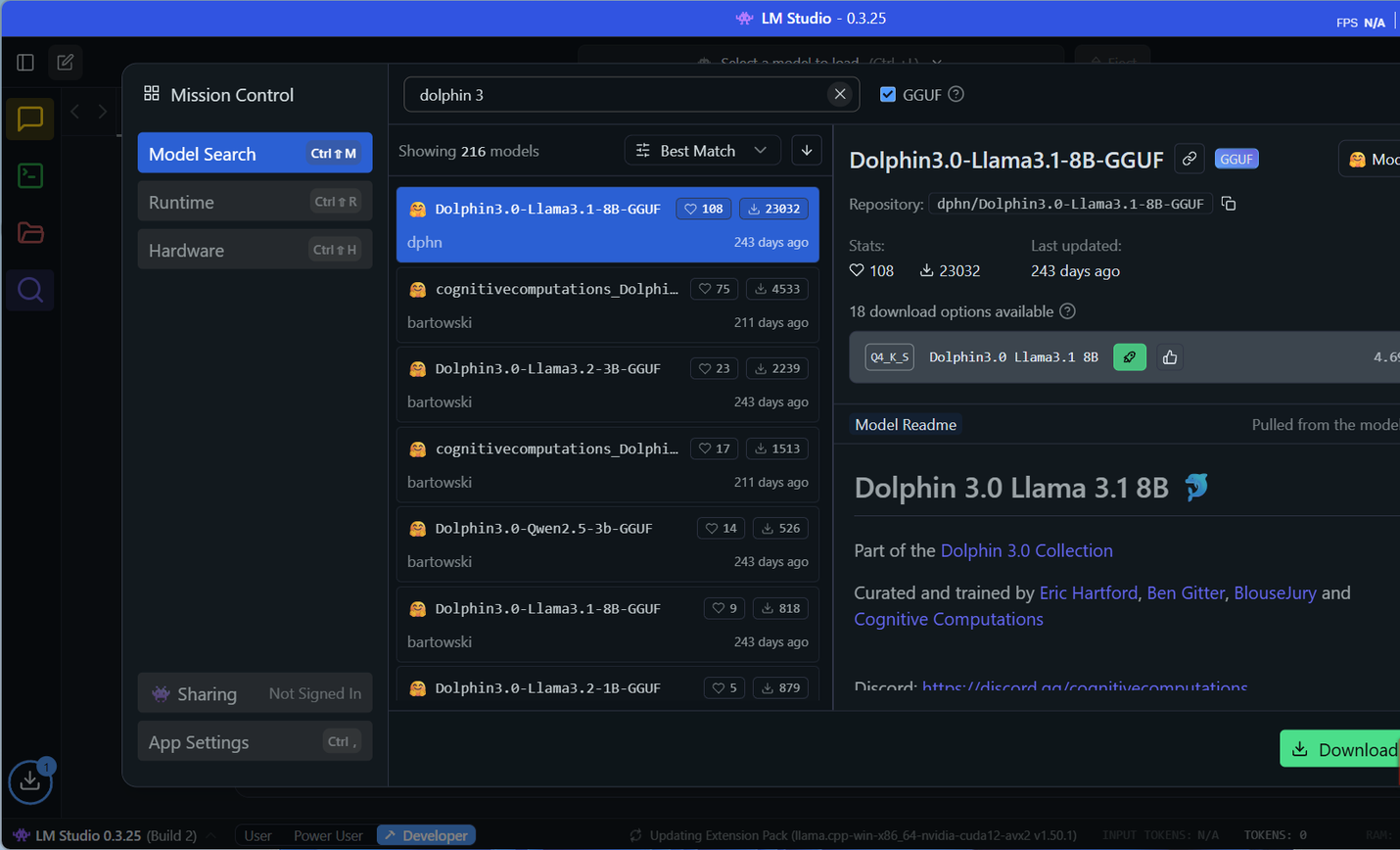
Task: Start a new chat with the pencil icon
Action: coord(65,62)
